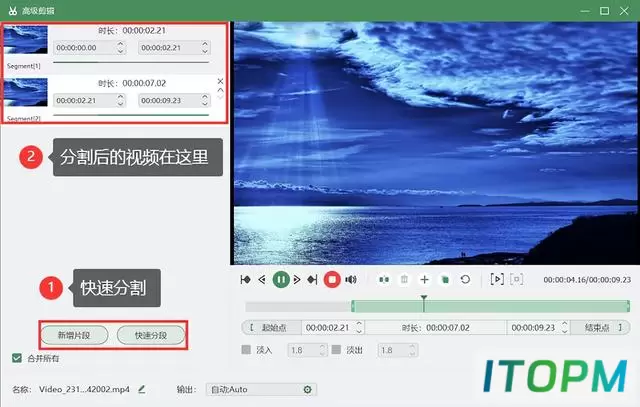The width and height of the screenshot is (640, 407).
Task: Toggle the 合并所有 checkbox
Action: pos(17,358)
